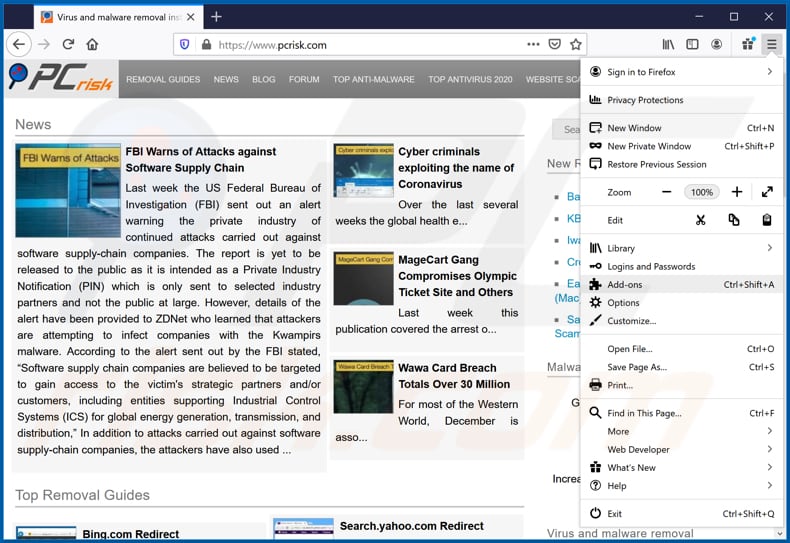The width and height of the screenshot is (790, 543).
Task: Open MageCart Gang article headline
Action: [x=457, y=276]
